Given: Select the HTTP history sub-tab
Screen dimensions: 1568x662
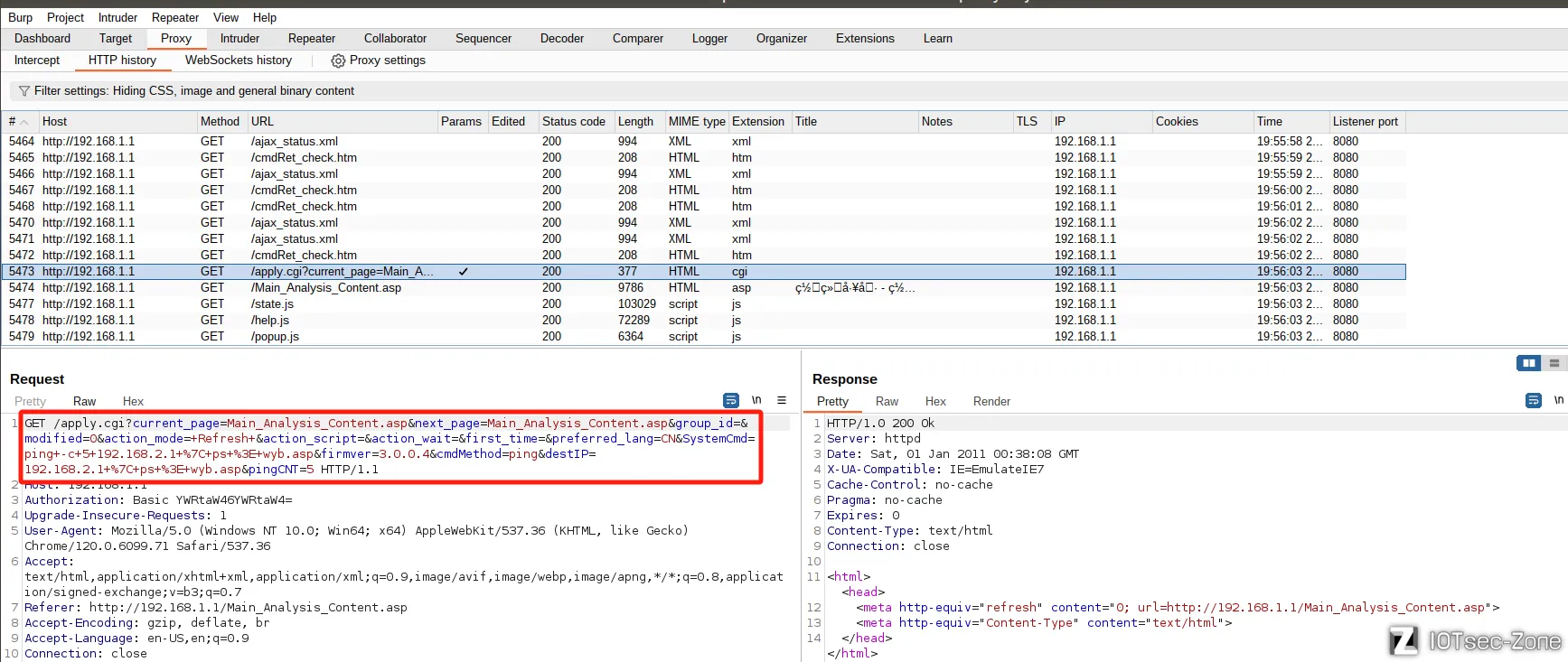Looking at the screenshot, I should click(122, 61).
